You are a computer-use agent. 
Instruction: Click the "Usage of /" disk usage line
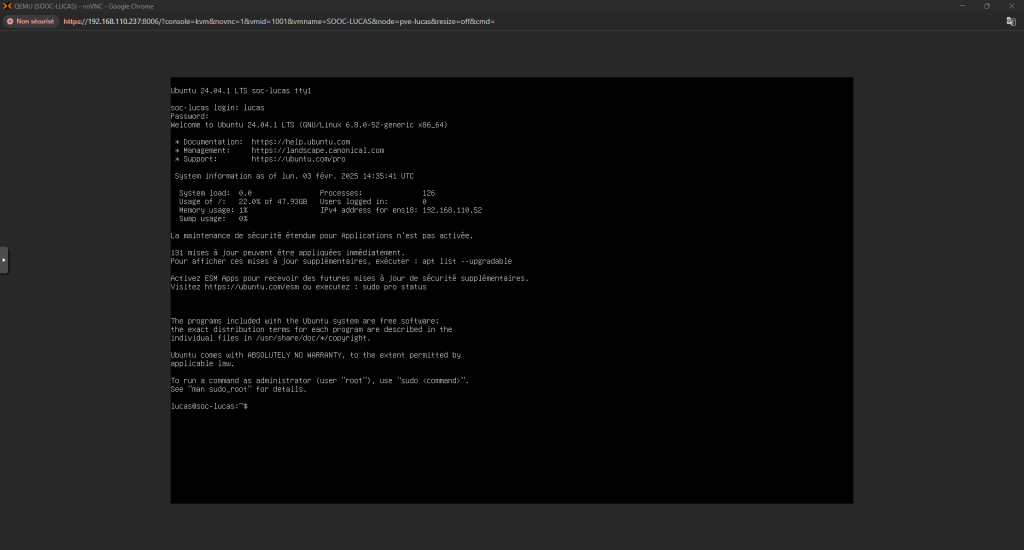click(x=243, y=201)
